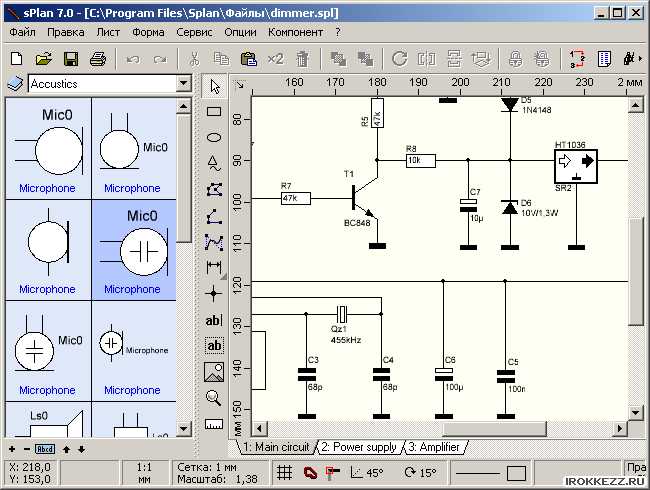
Task: Click the print icon in toolbar
Action: pyautogui.click(x=97, y=59)
